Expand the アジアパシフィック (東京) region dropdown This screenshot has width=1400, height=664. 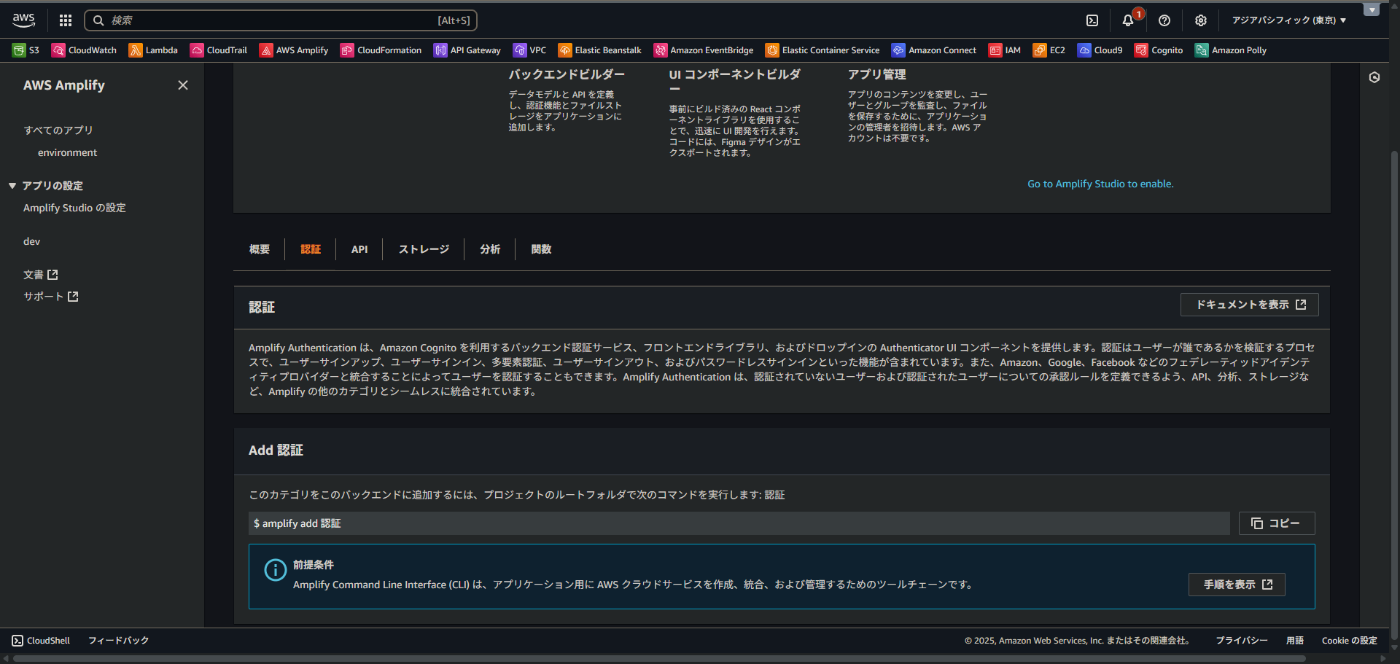(1289, 20)
